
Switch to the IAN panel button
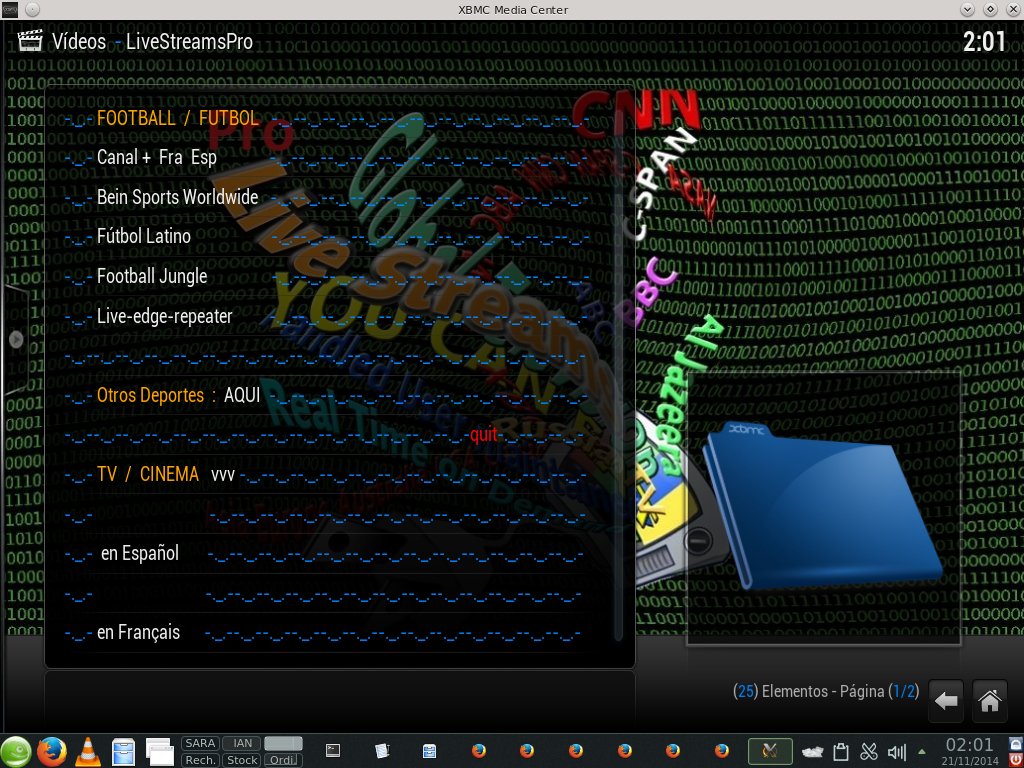tap(242, 743)
